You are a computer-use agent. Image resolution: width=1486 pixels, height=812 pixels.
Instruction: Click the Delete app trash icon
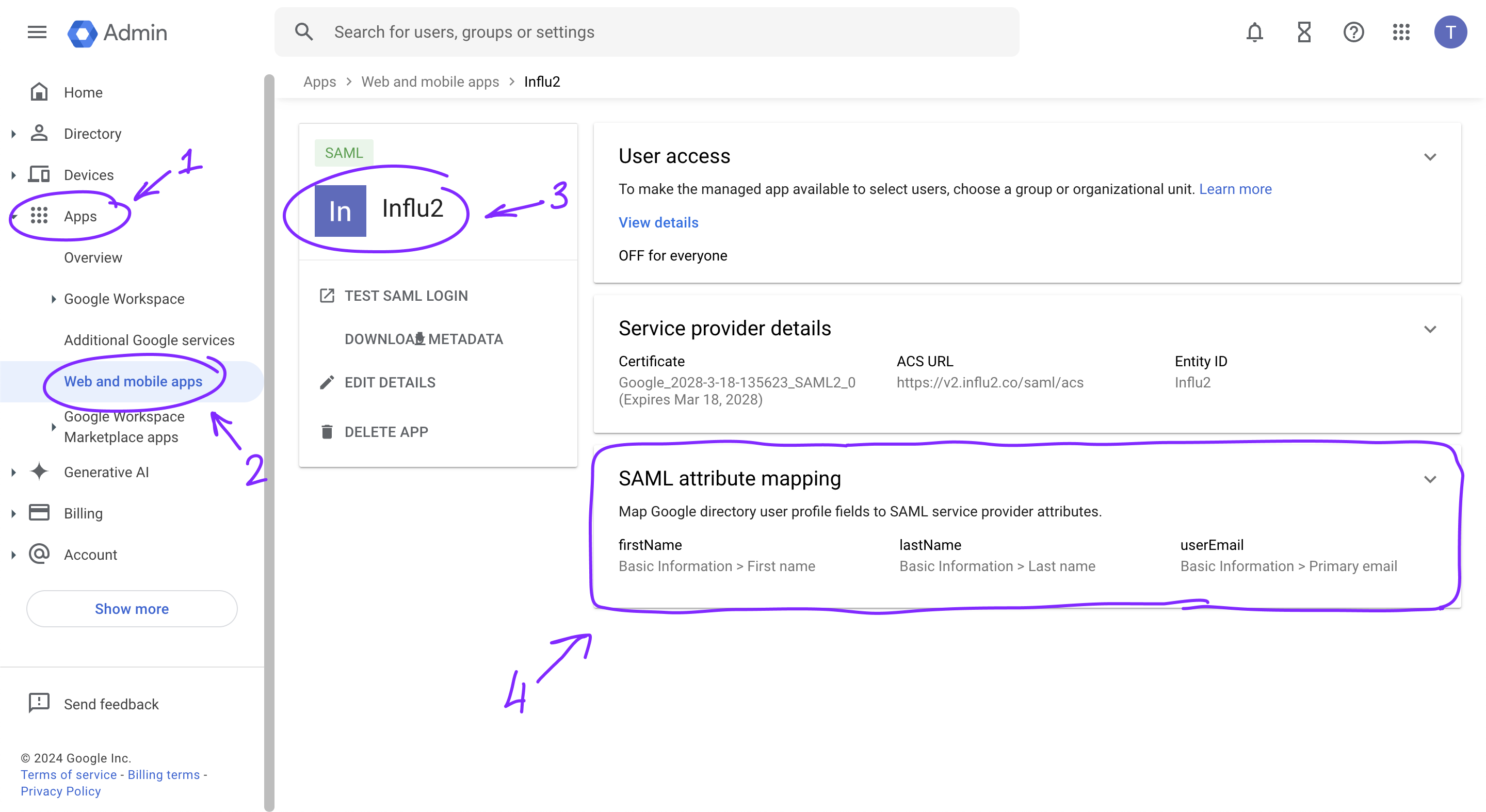pos(327,431)
